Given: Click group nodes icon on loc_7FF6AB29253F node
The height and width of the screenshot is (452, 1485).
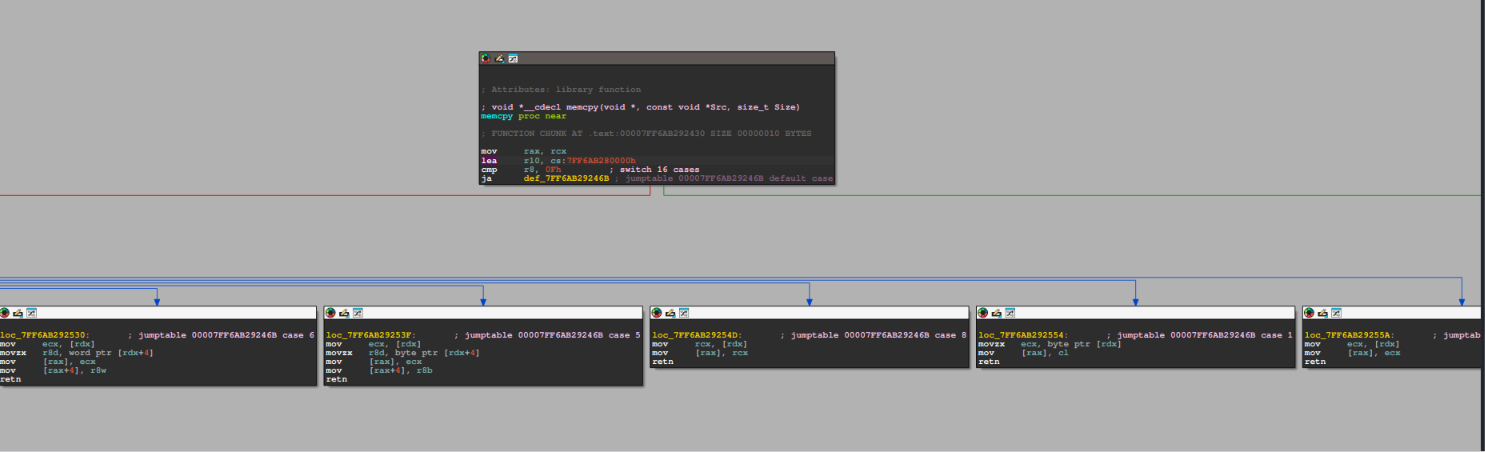Looking at the screenshot, I should [358, 313].
